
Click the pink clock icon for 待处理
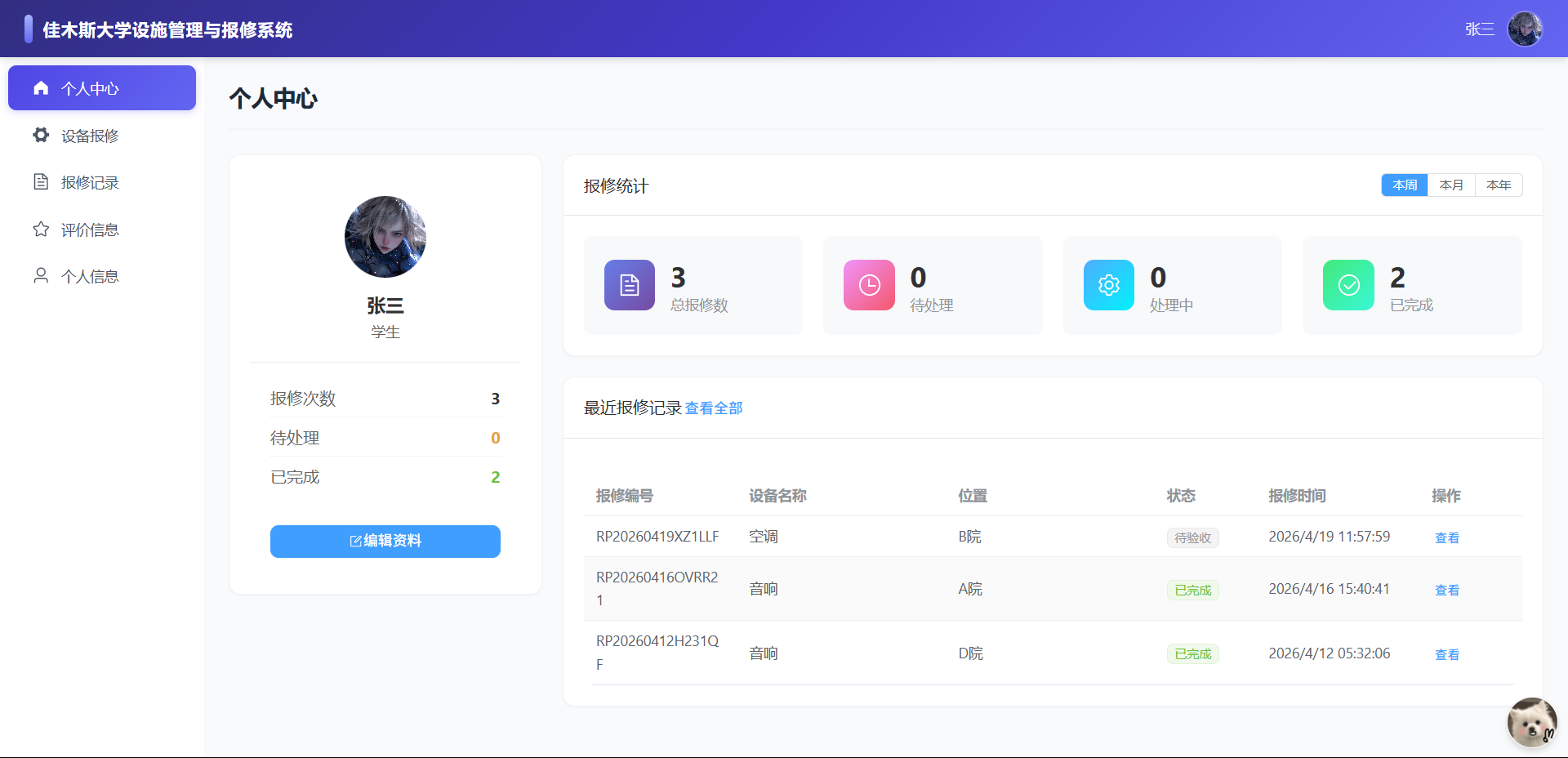tap(869, 285)
